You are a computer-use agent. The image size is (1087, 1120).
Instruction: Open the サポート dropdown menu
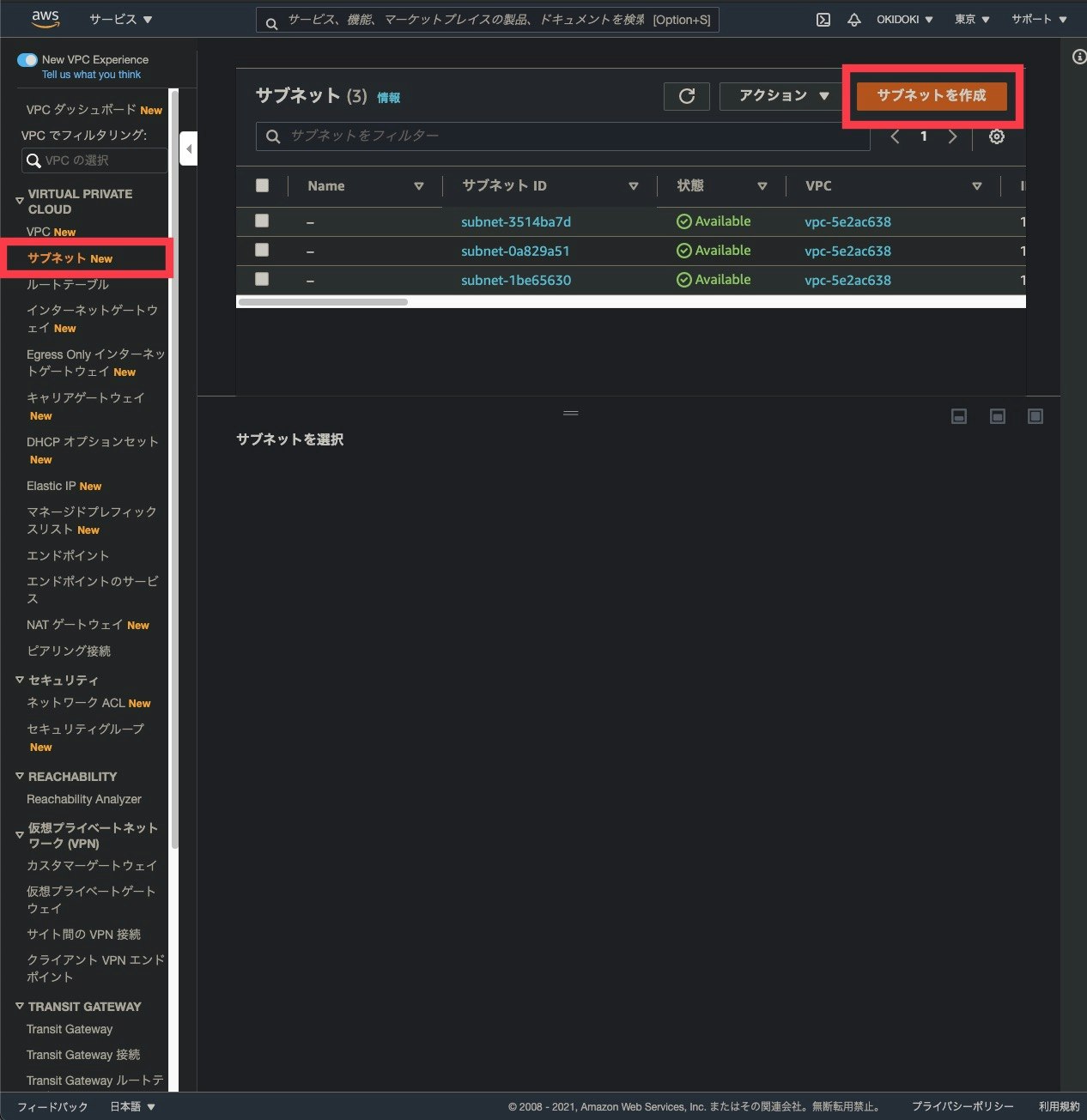click(x=1039, y=19)
